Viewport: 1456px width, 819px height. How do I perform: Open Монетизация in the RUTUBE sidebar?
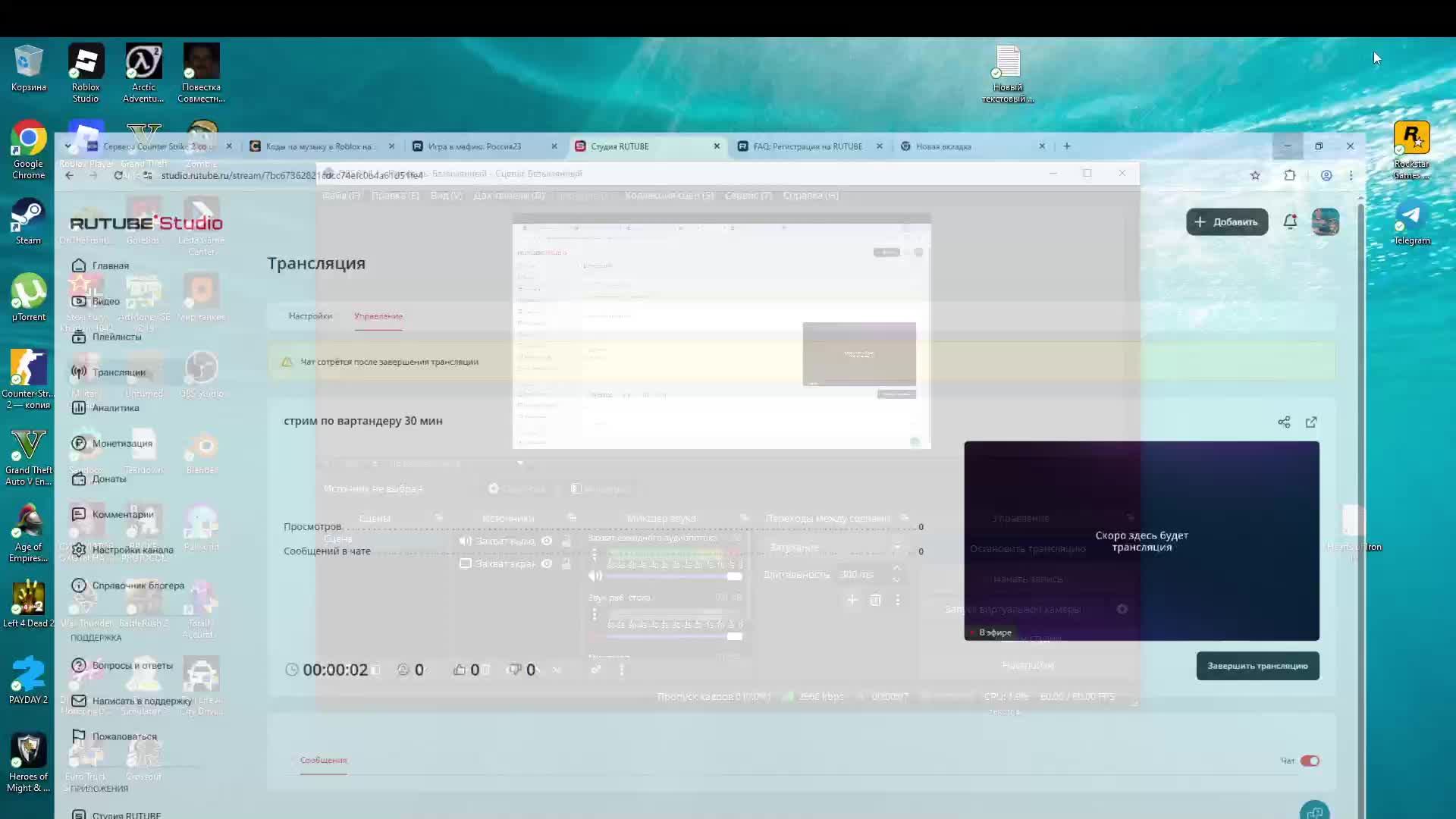pos(112,443)
